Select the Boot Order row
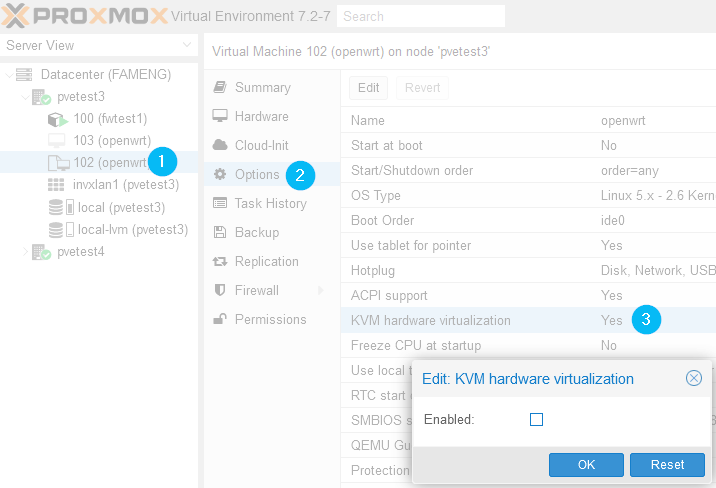The height and width of the screenshot is (488, 716). [528, 220]
